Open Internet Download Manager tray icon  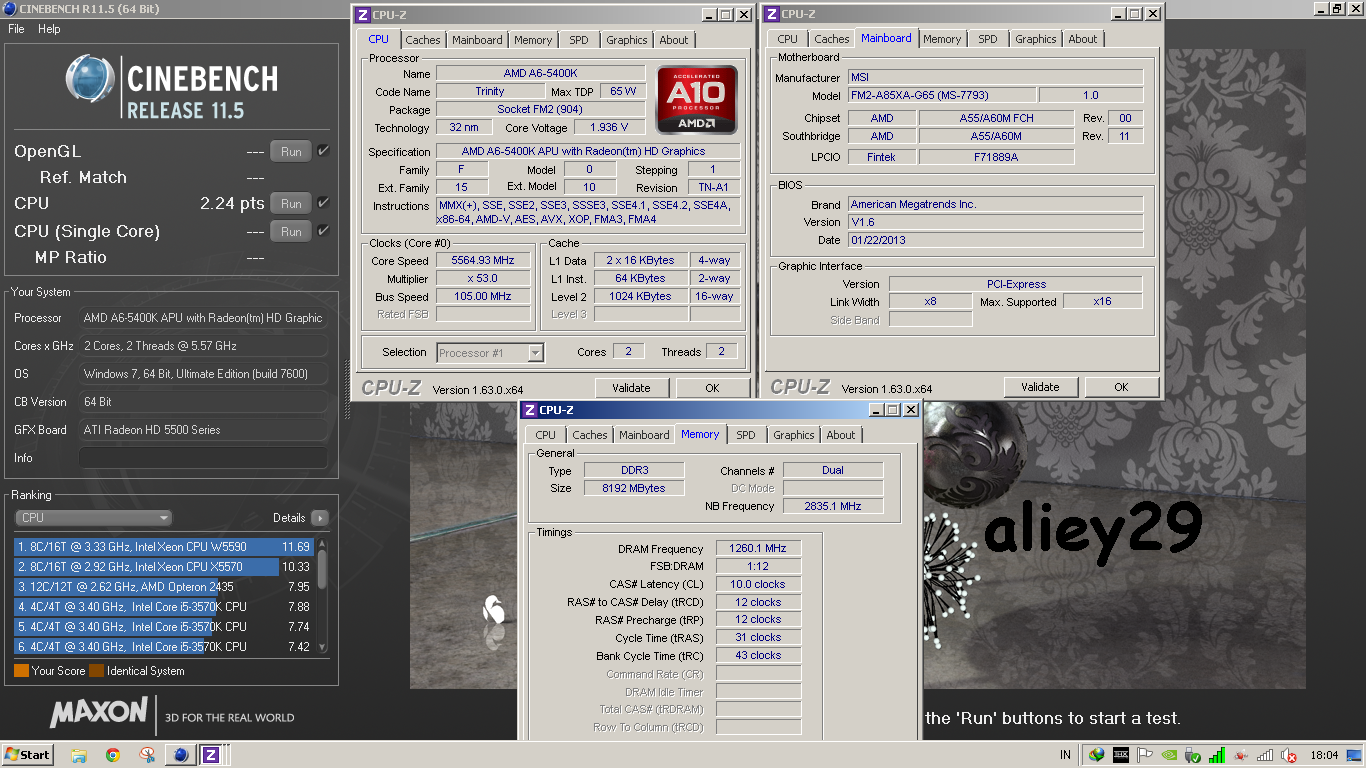1097,755
